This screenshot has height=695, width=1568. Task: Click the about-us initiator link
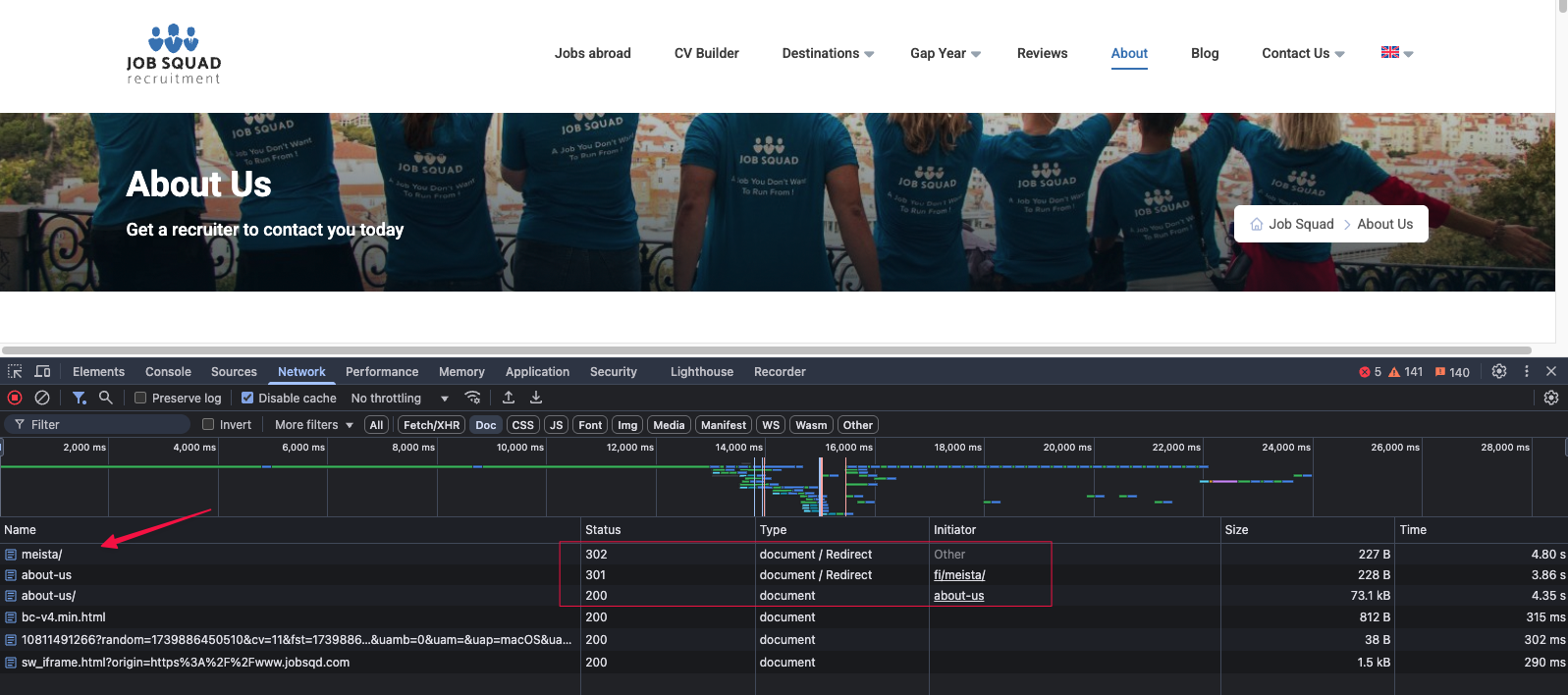click(958, 596)
